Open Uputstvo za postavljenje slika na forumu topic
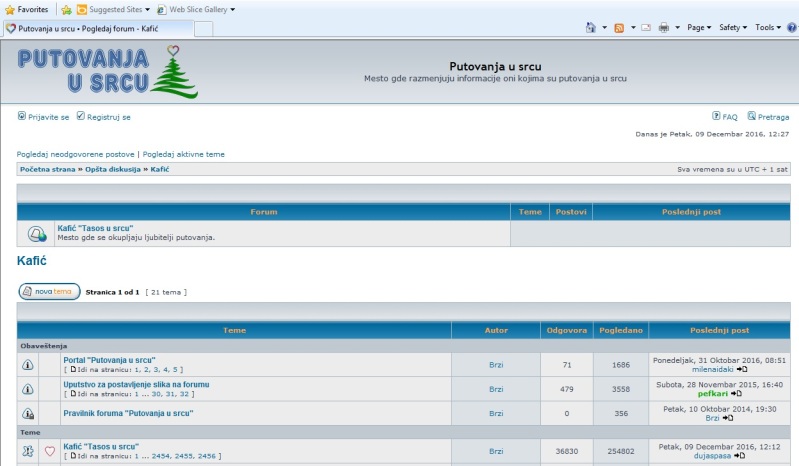The height and width of the screenshot is (466, 799). pos(136,385)
